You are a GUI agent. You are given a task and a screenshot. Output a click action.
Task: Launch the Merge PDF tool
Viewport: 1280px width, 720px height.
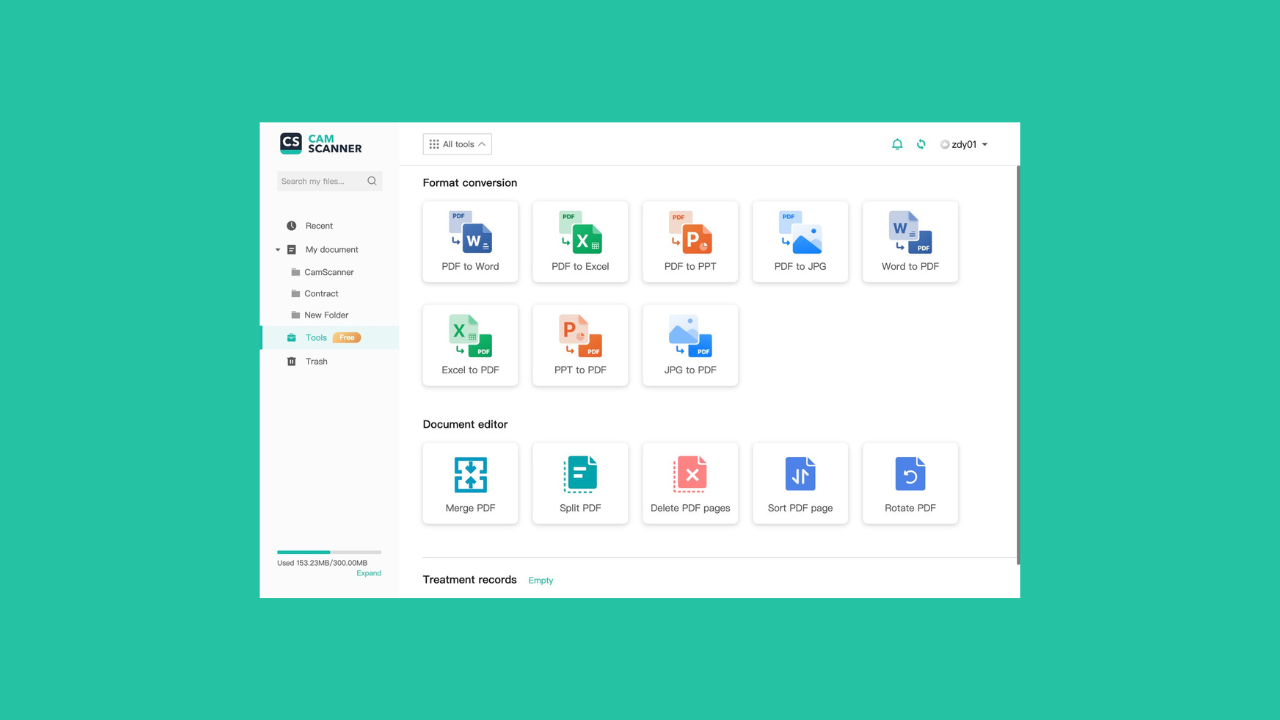click(x=470, y=483)
